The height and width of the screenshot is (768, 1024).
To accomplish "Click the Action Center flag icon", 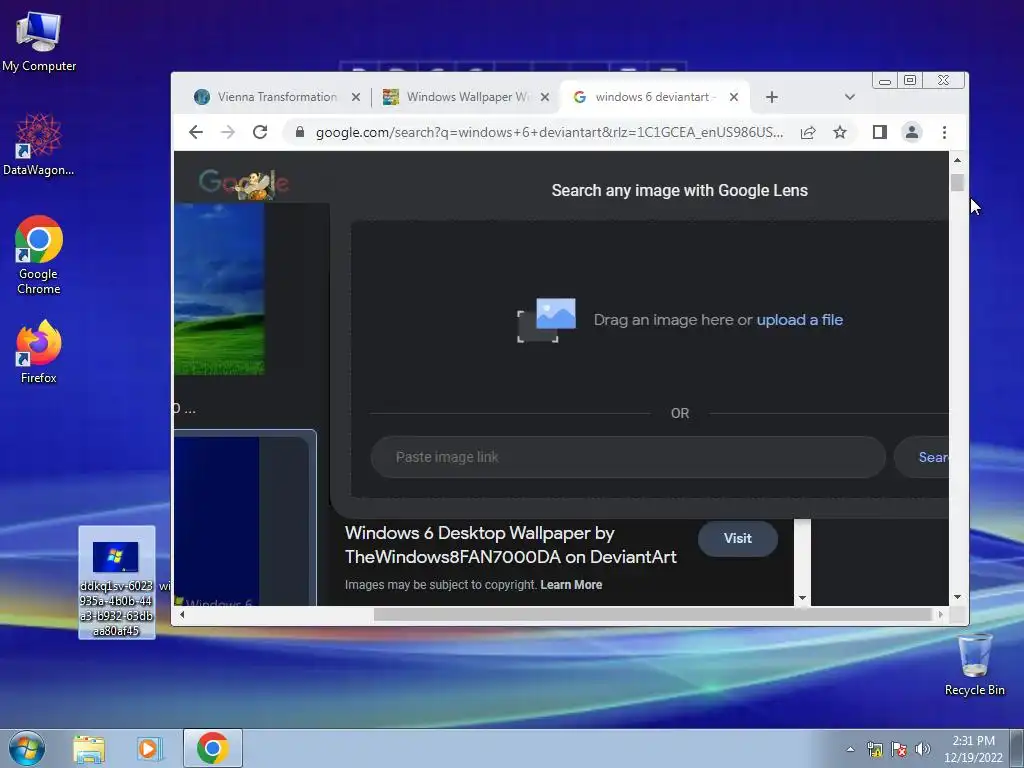I will click(899, 749).
